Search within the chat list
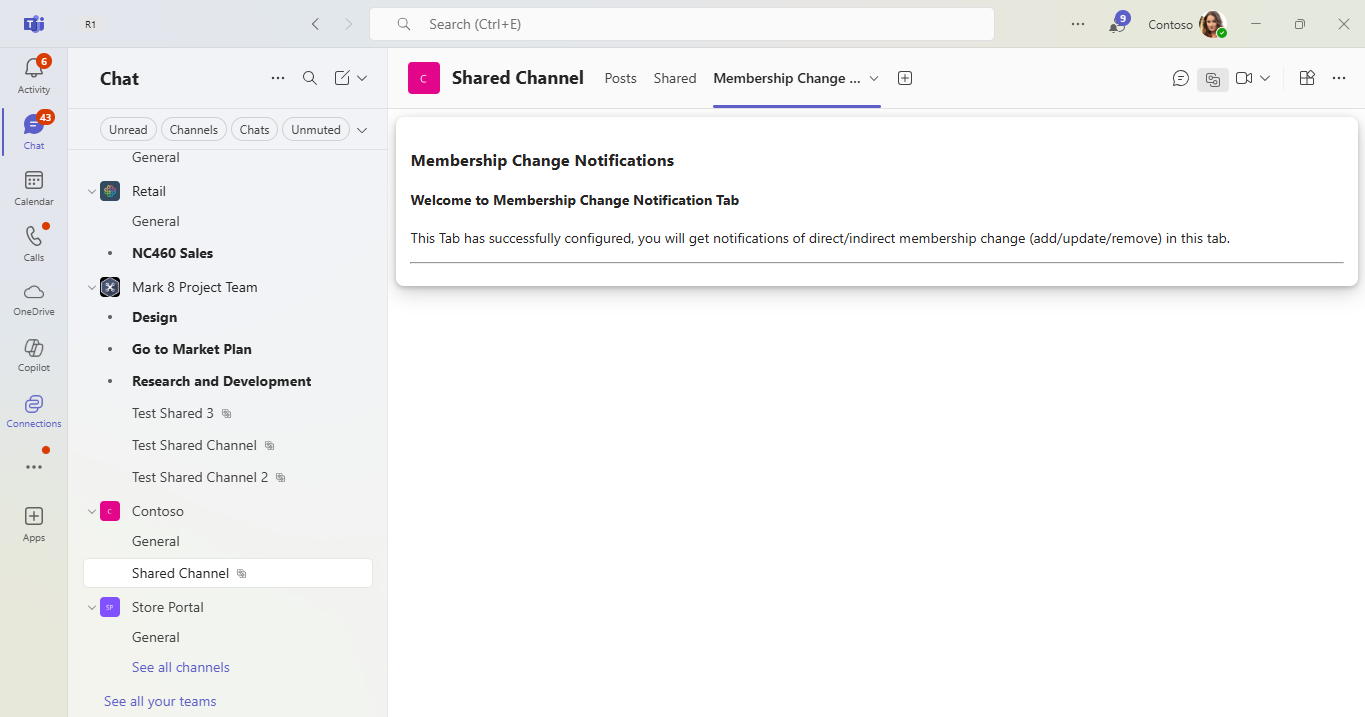The image size is (1365, 717). [310, 78]
